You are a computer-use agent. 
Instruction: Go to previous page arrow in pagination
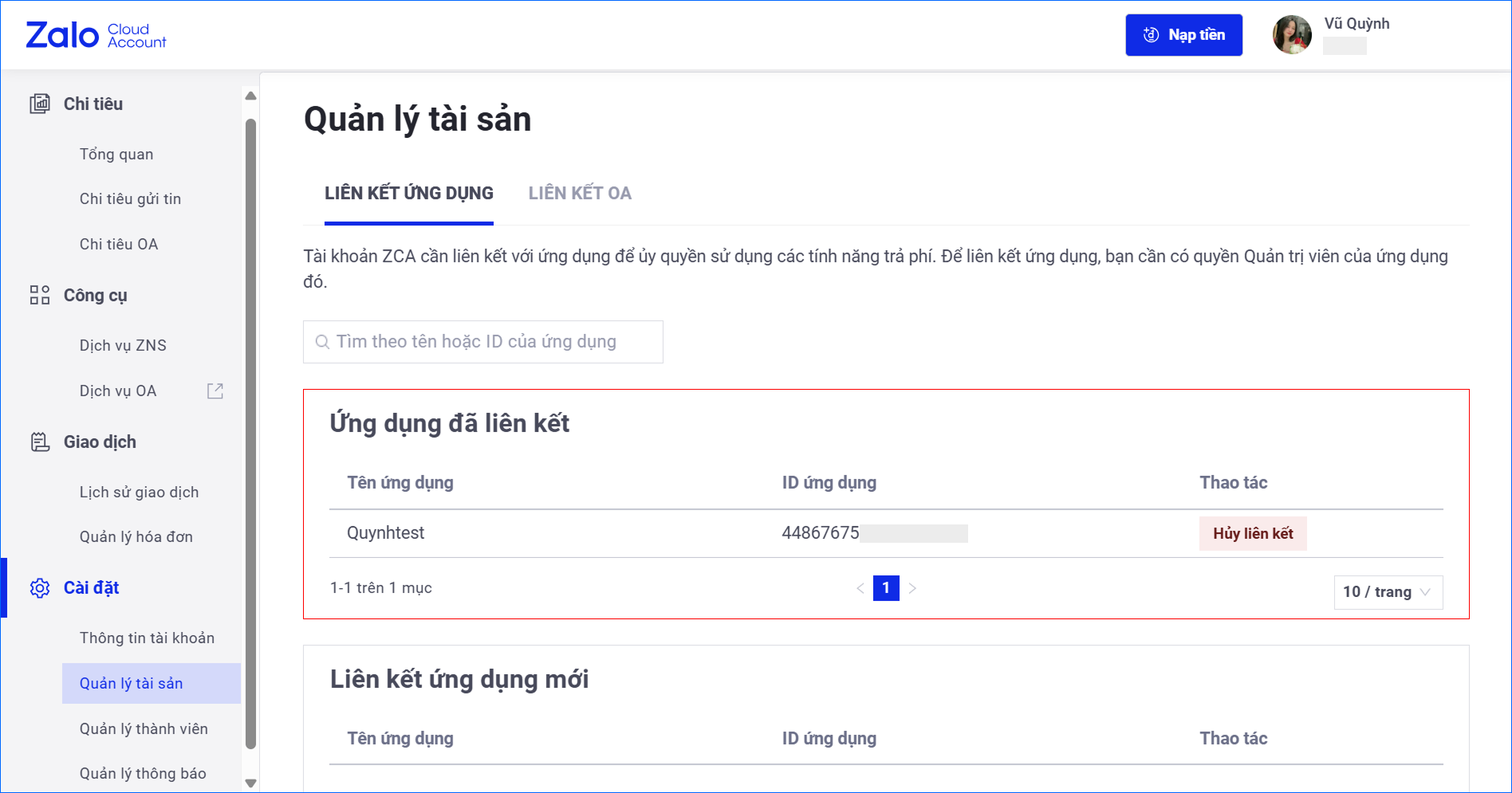[860, 588]
